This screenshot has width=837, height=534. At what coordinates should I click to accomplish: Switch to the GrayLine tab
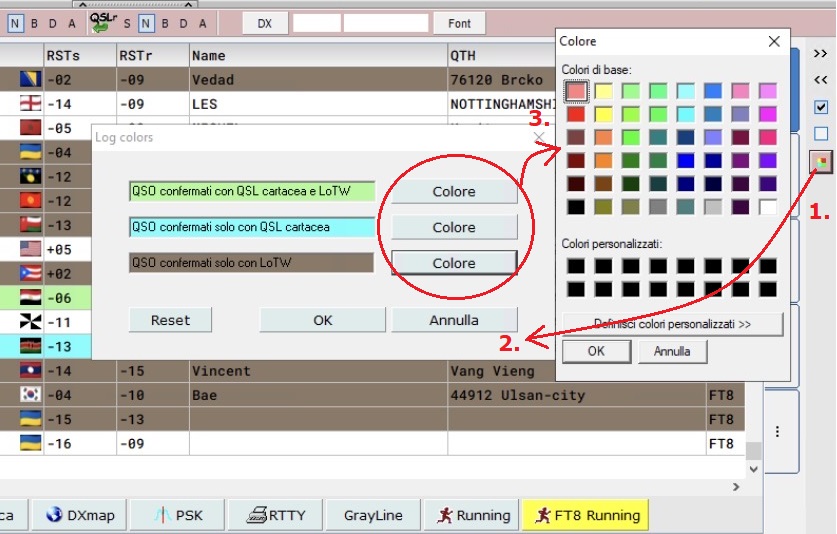373,515
